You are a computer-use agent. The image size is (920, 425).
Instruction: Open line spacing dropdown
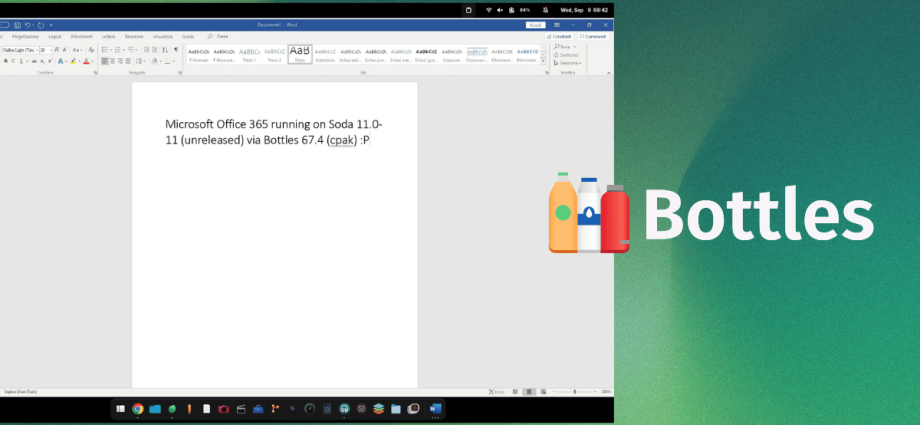[140, 61]
